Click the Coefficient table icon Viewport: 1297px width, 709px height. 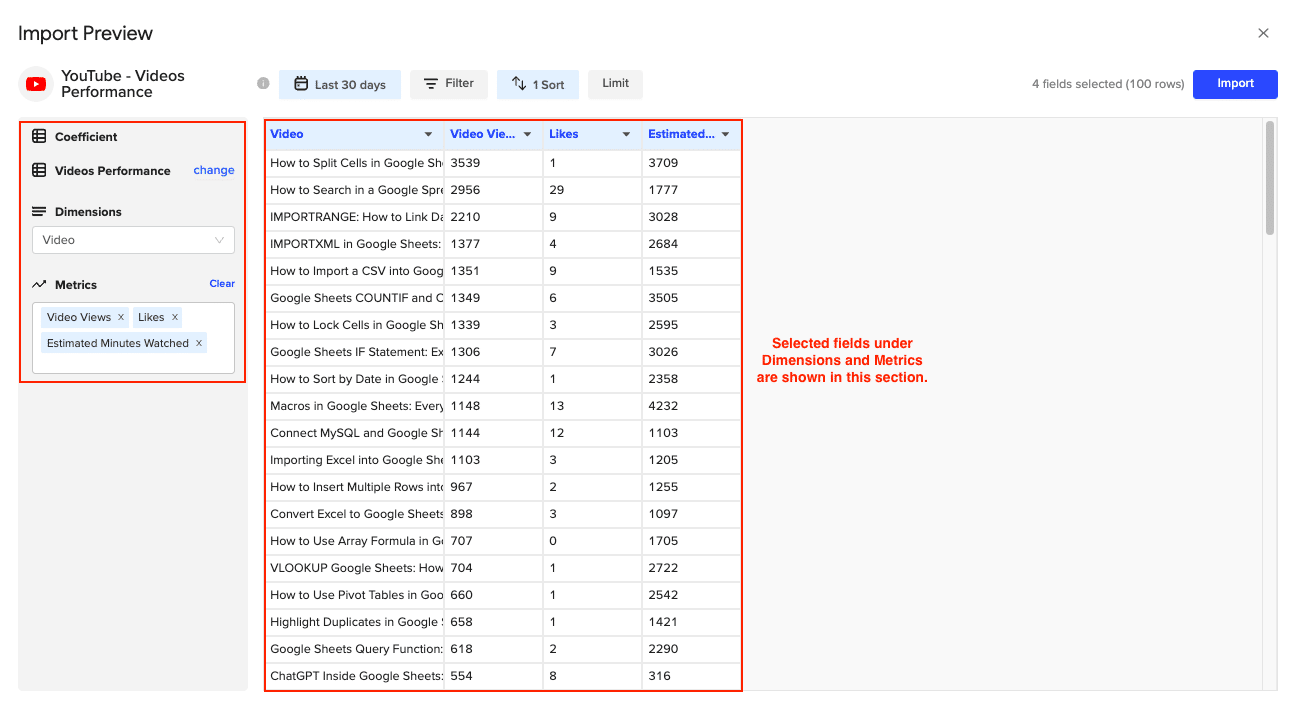[39, 136]
